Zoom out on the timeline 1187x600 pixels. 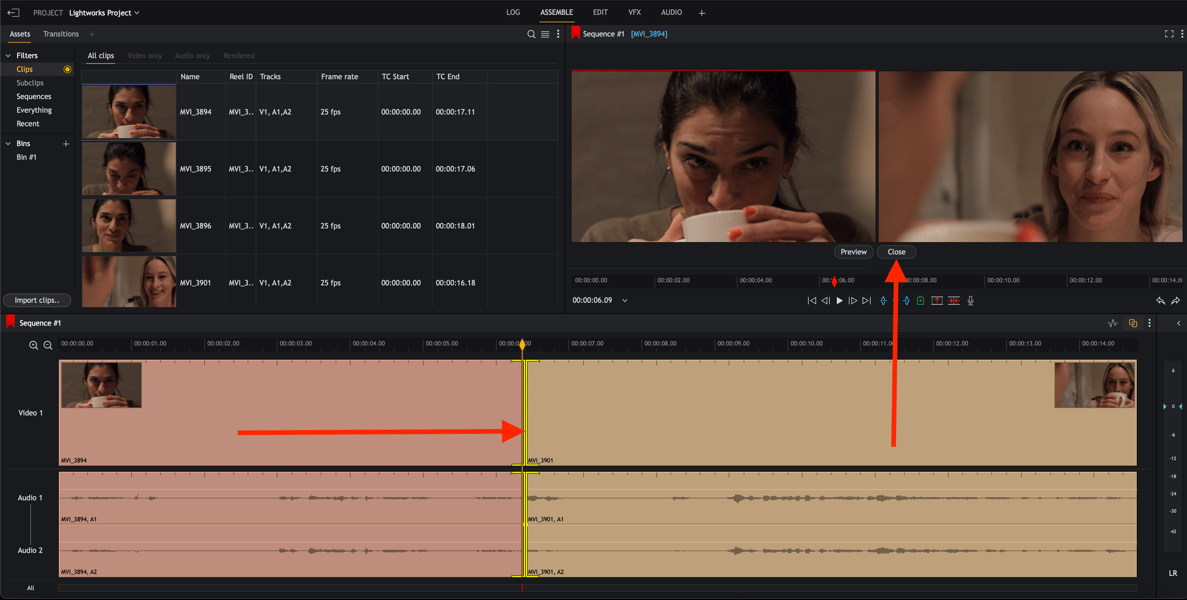point(47,345)
